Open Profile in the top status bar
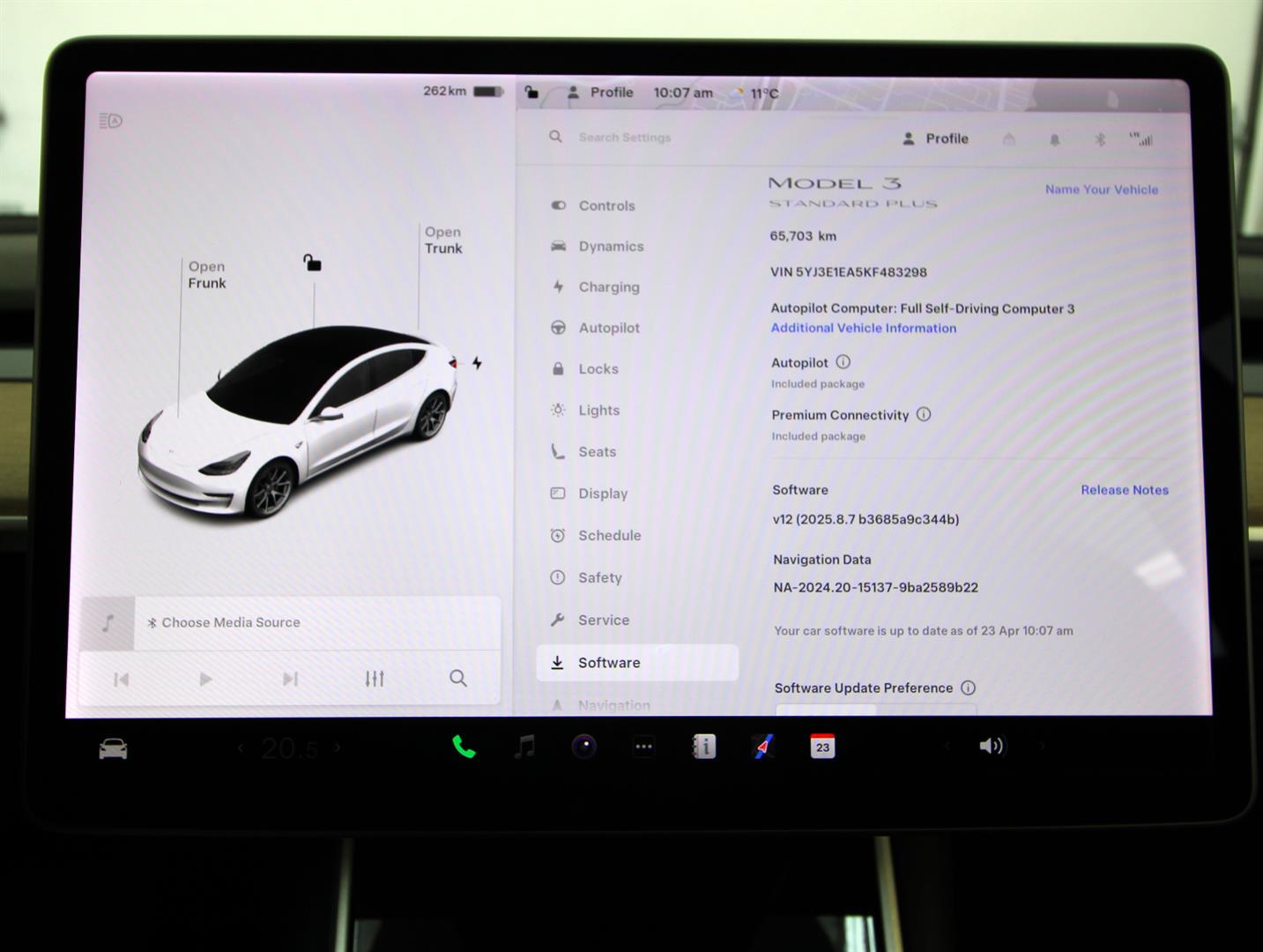Screen dimensions: 1263x952 (x=600, y=93)
